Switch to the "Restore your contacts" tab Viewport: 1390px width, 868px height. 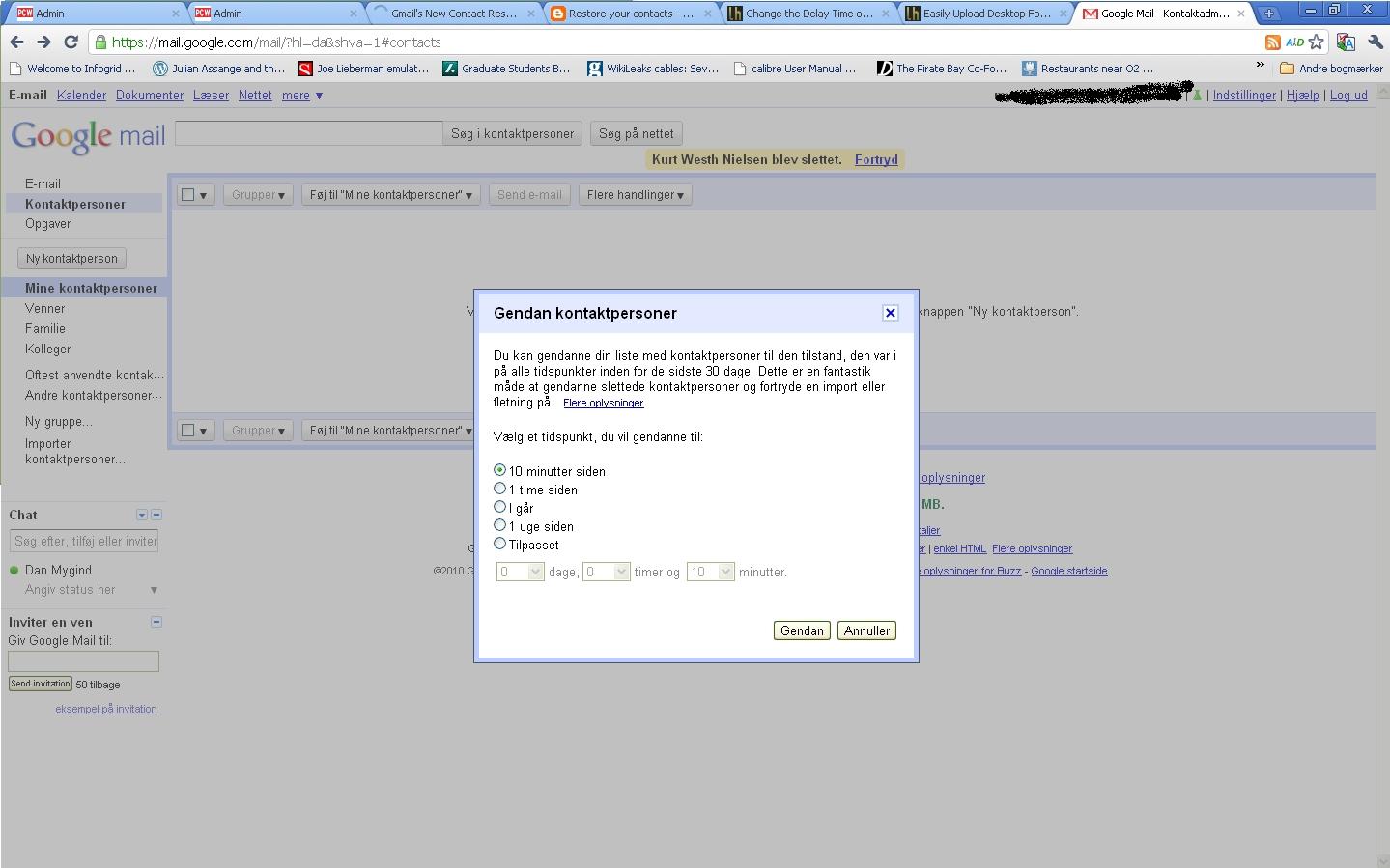[x=630, y=14]
